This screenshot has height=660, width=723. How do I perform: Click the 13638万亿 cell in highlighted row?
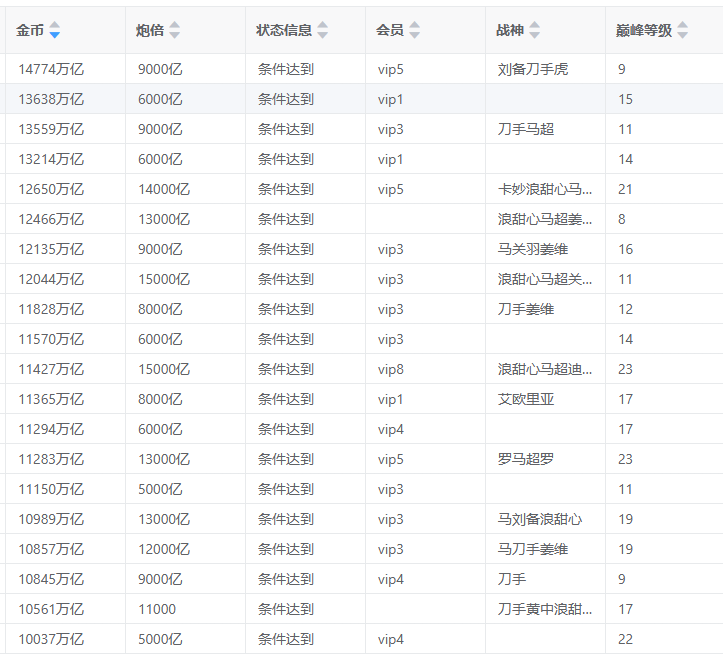tap(51, 99)
